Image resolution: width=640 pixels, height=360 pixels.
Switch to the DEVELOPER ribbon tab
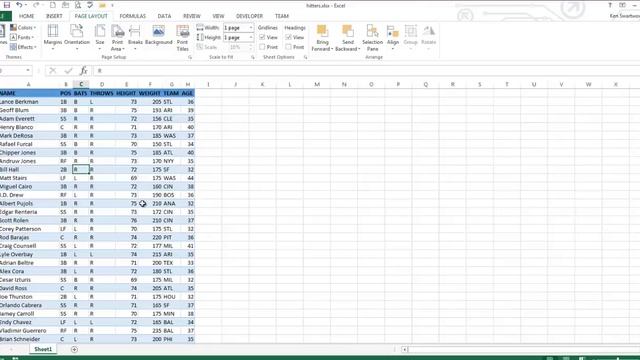[x=249, y=16]
